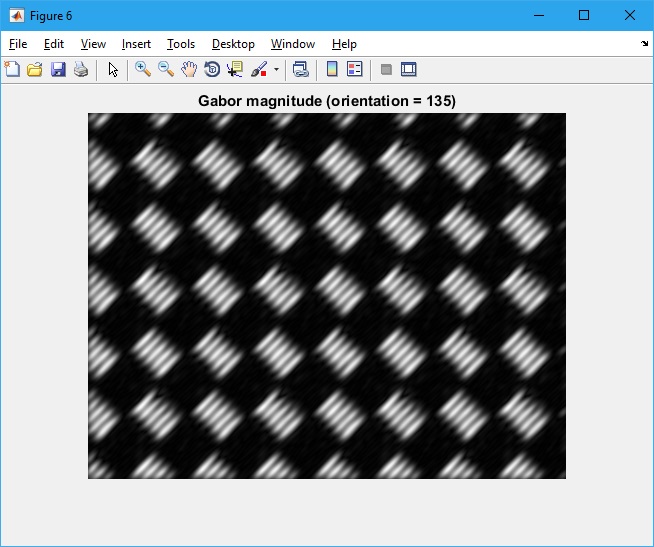Select the Zoom In tool

tap(143, 70)
